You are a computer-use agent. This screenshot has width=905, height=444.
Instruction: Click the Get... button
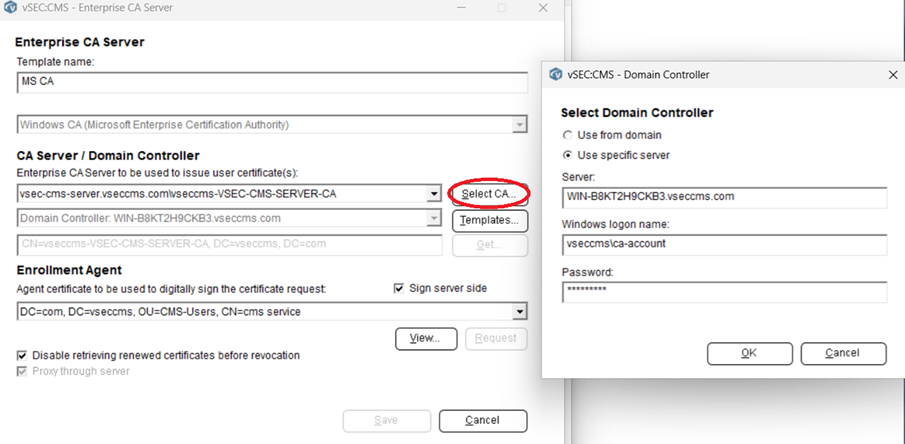pos(489,245)
